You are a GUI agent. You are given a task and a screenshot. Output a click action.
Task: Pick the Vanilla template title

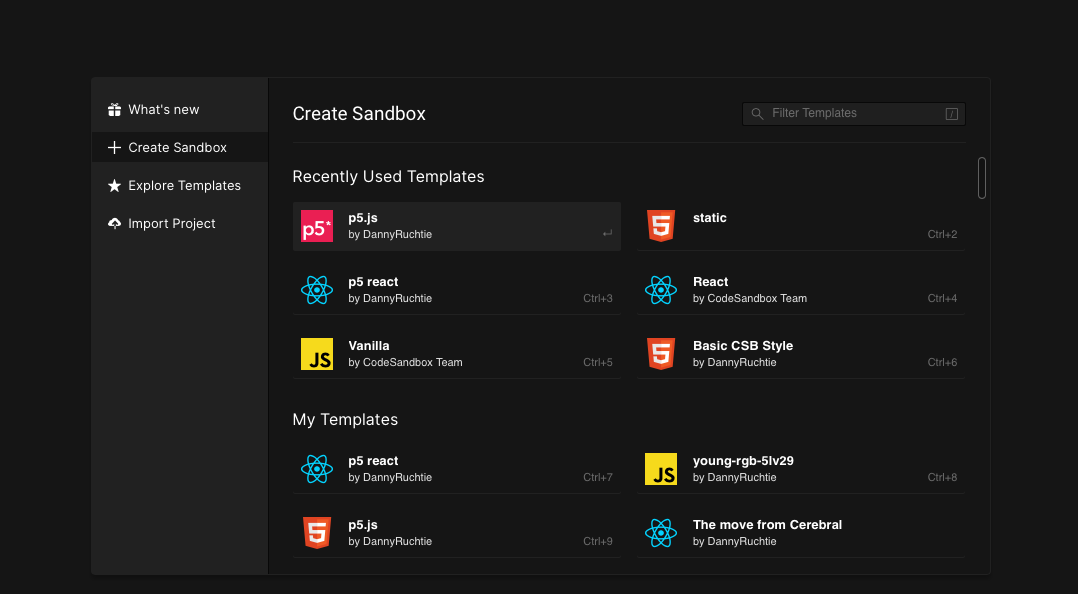(x=368, y=346)
